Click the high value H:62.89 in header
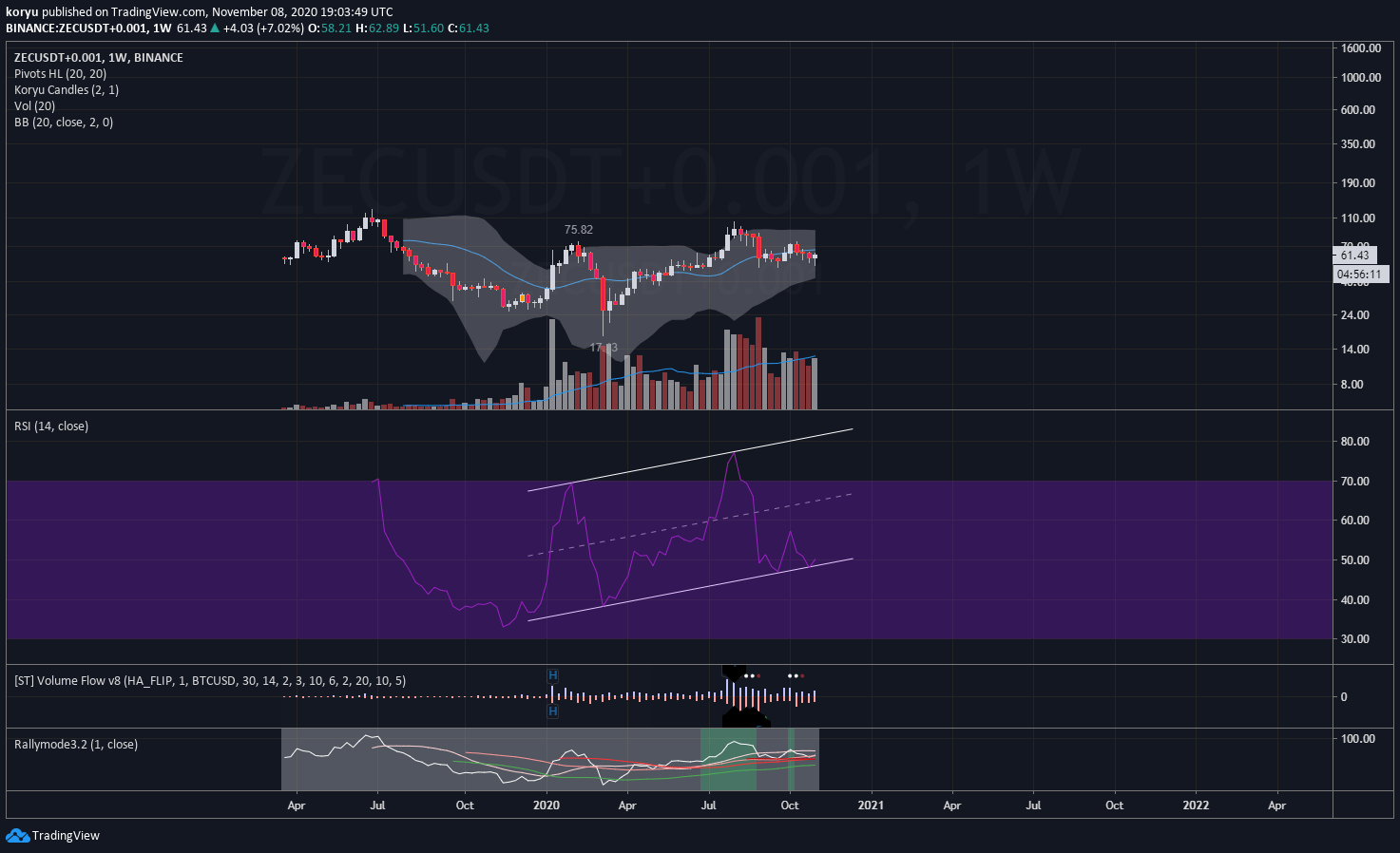 377,28
